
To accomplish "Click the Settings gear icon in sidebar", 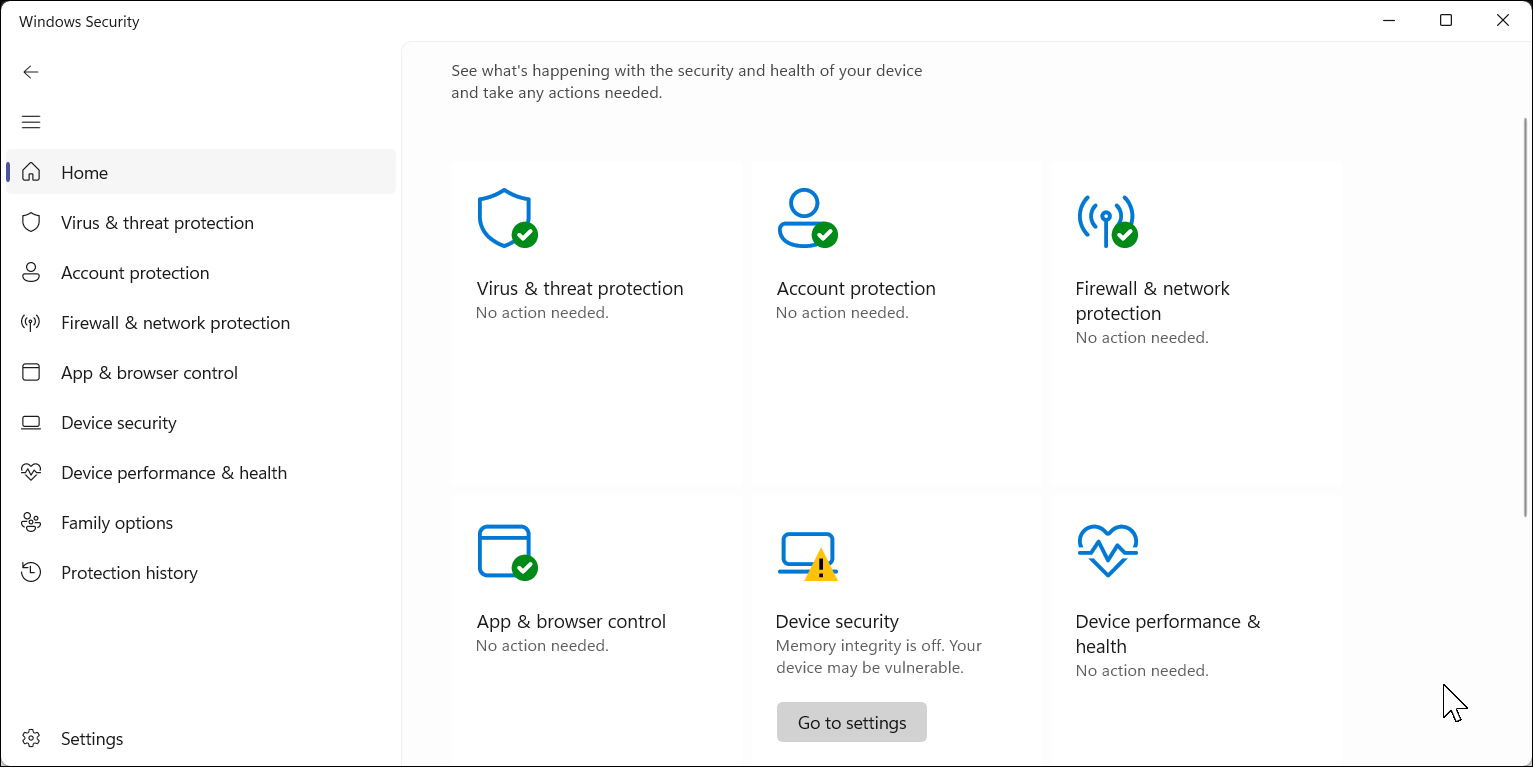I will (31, 739).
